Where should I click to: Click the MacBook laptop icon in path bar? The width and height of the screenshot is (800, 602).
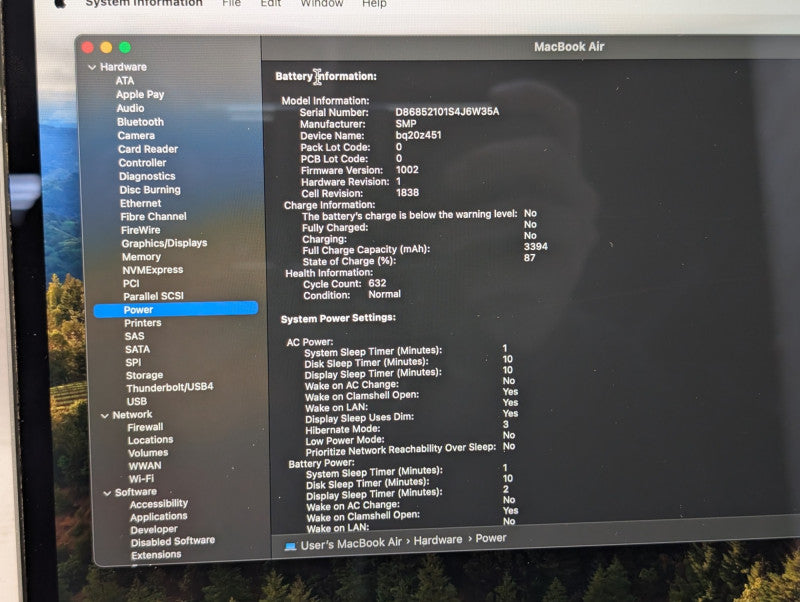[291, 546]
